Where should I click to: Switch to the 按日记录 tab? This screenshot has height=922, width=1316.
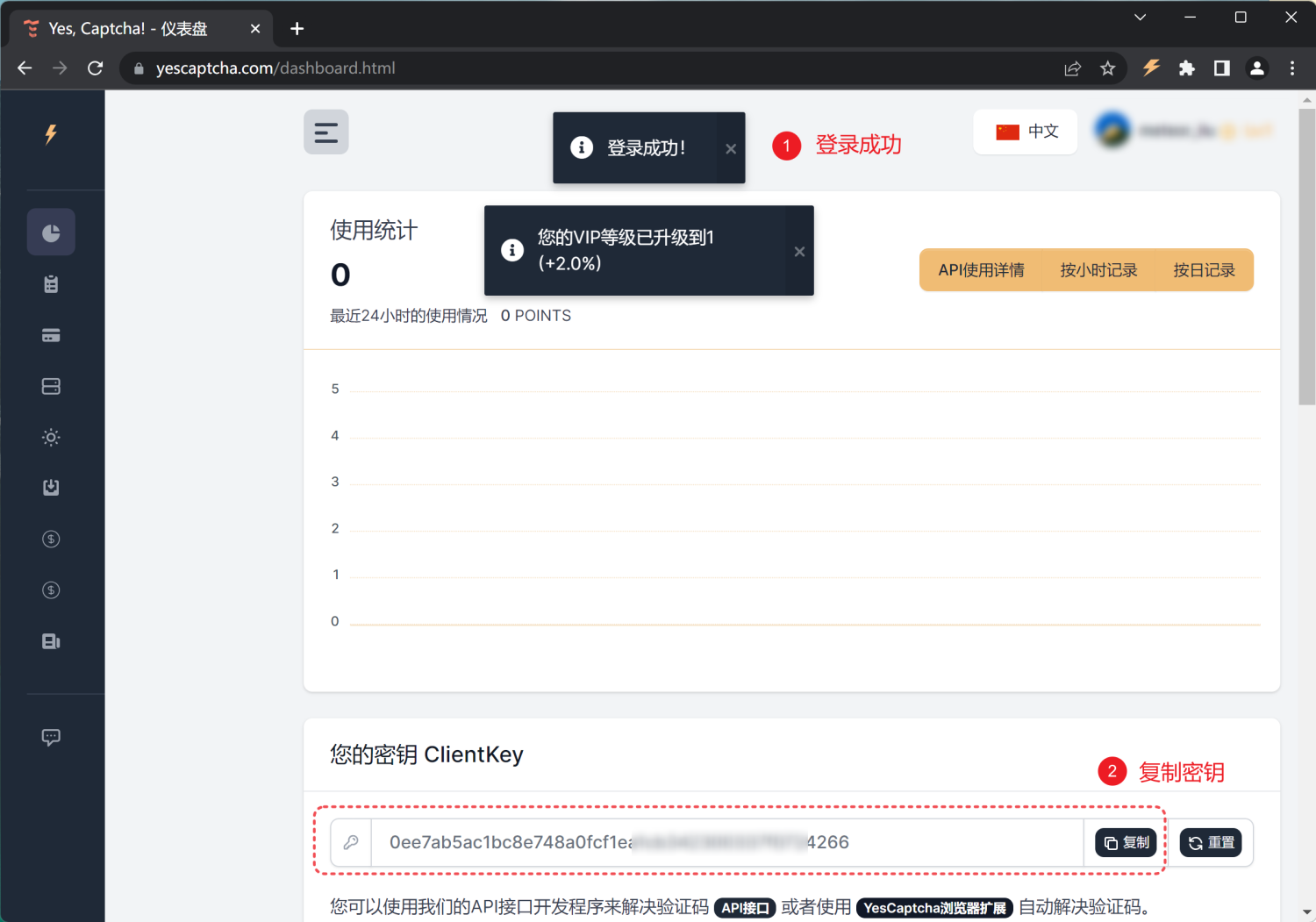pyautogui.click(x=1204, y=270)
